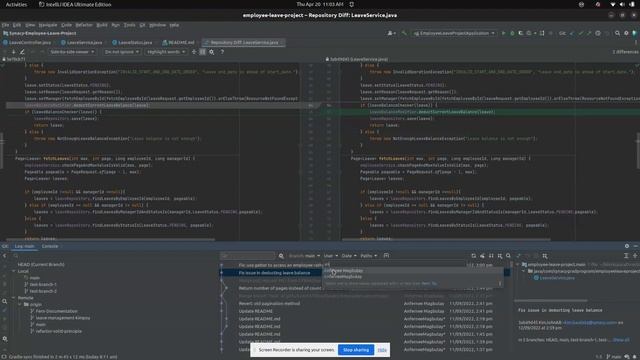Image resolution: width=640 pixels, height=360 pixels.
Task: Open the Refactor menu
Action: click(84, 25)
